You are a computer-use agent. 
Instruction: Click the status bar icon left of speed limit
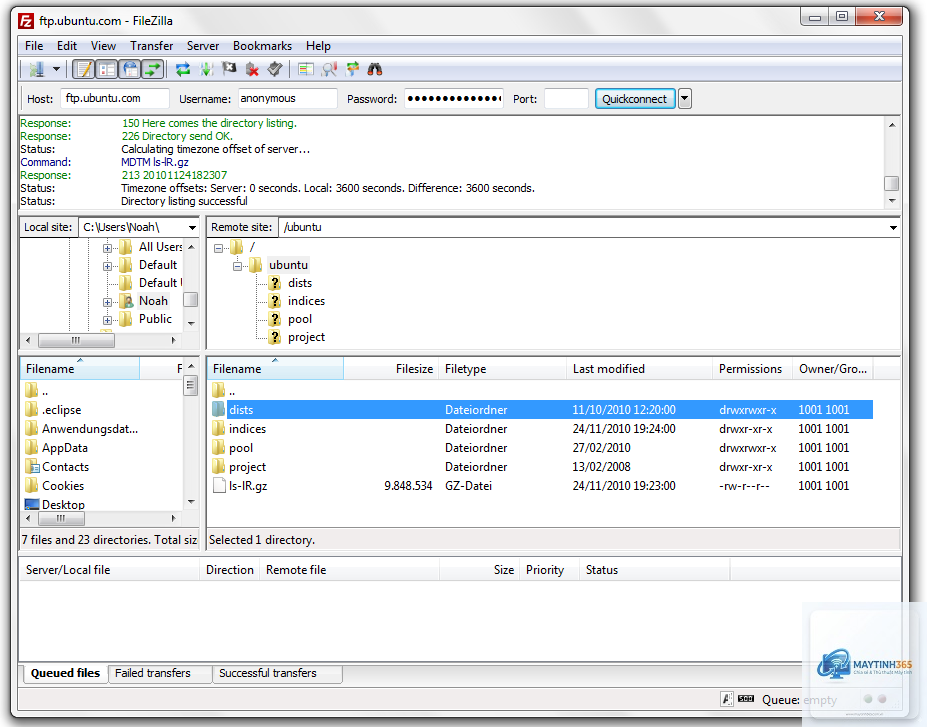coord(727,699)
